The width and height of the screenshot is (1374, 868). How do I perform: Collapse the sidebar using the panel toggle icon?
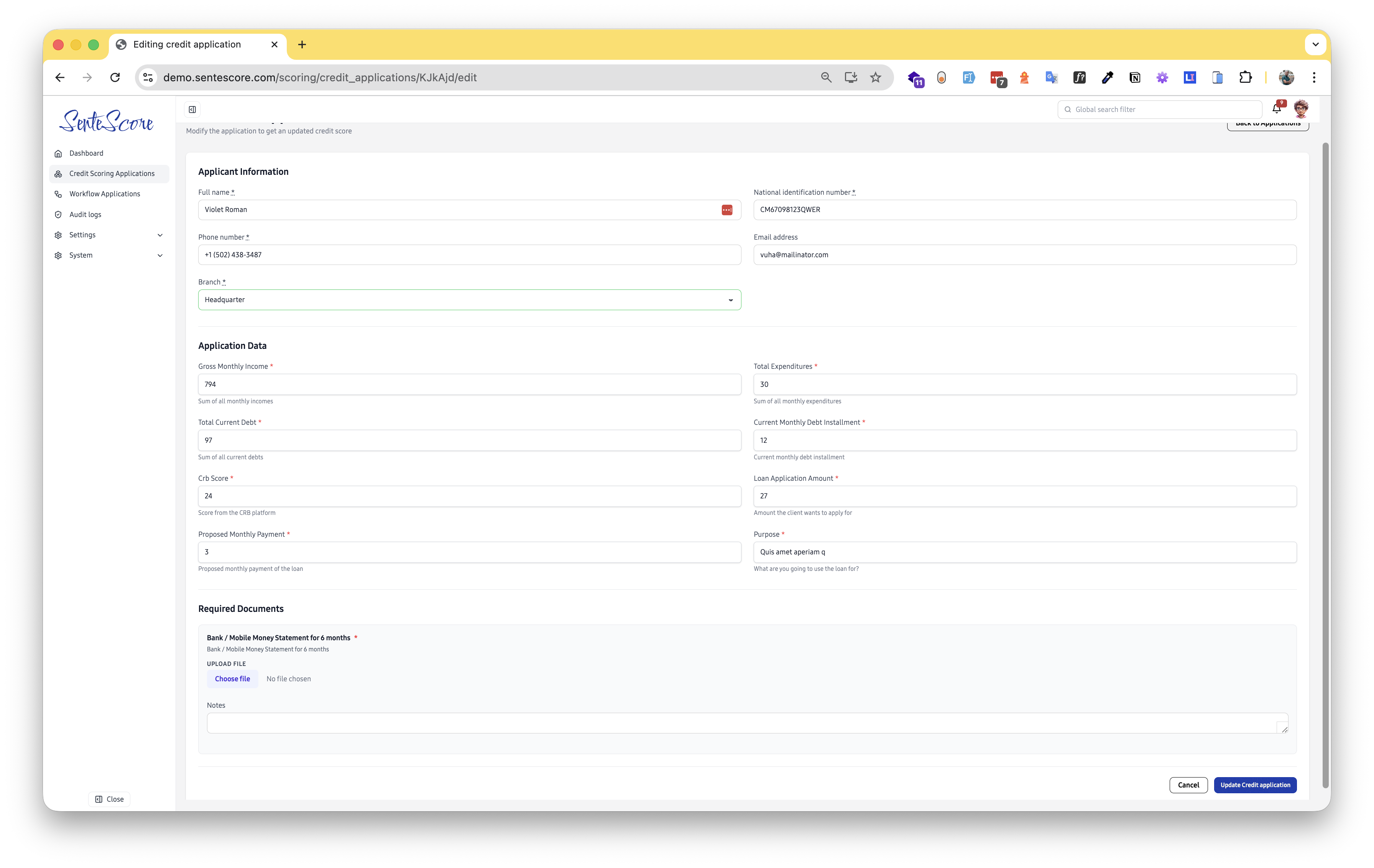[x=192, y=109]
